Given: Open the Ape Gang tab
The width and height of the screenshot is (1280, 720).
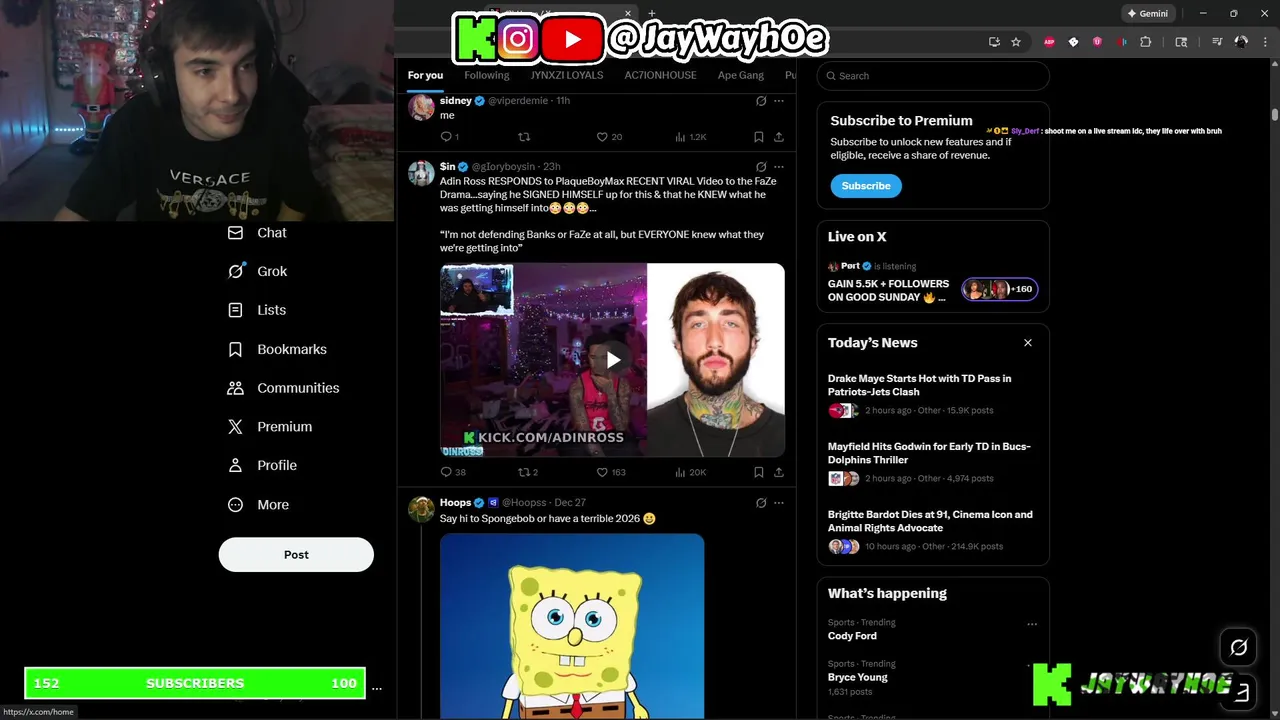Looking at the screenshot, I should [x=741, y=76].
